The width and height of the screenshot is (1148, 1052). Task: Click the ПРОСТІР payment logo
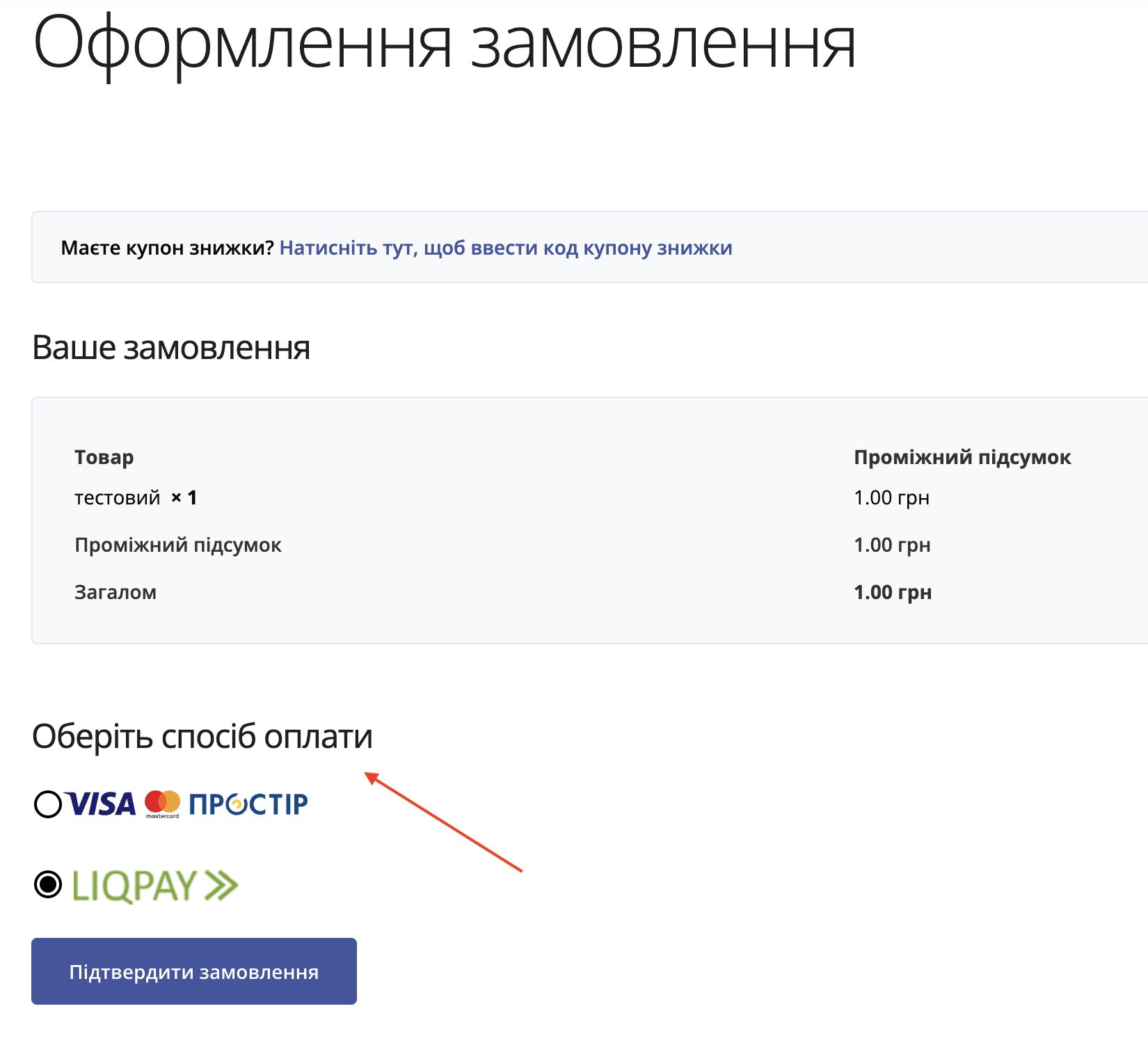pos(248,804)
